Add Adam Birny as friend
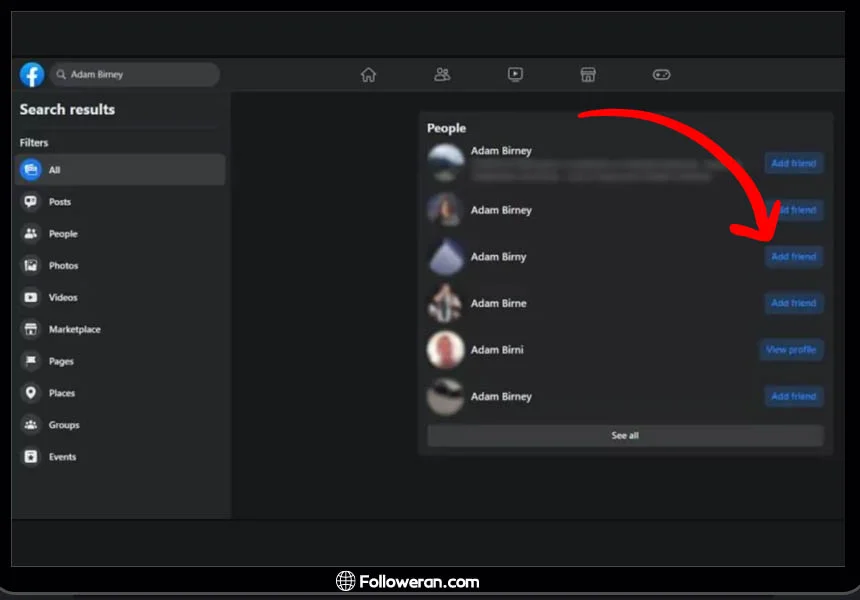 point(794,257)
